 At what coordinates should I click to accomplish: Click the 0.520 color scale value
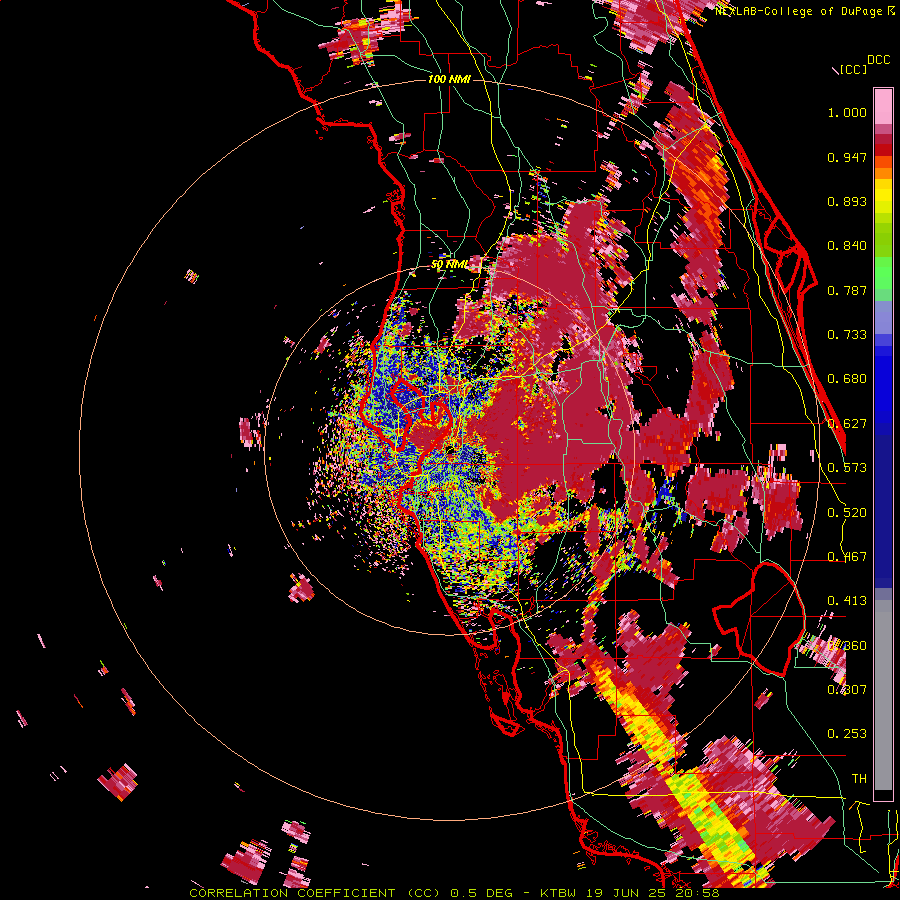tap(847, 513)
